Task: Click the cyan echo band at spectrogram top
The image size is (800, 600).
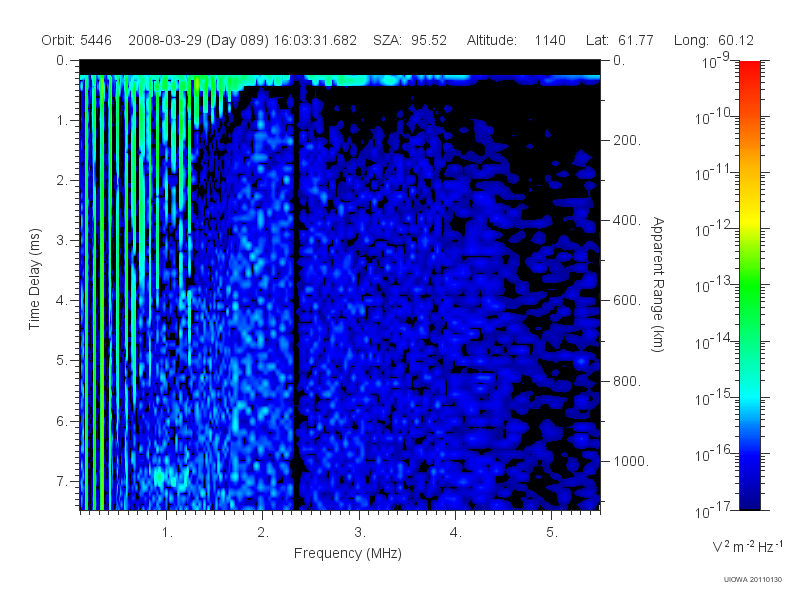Action: (339, 80)
